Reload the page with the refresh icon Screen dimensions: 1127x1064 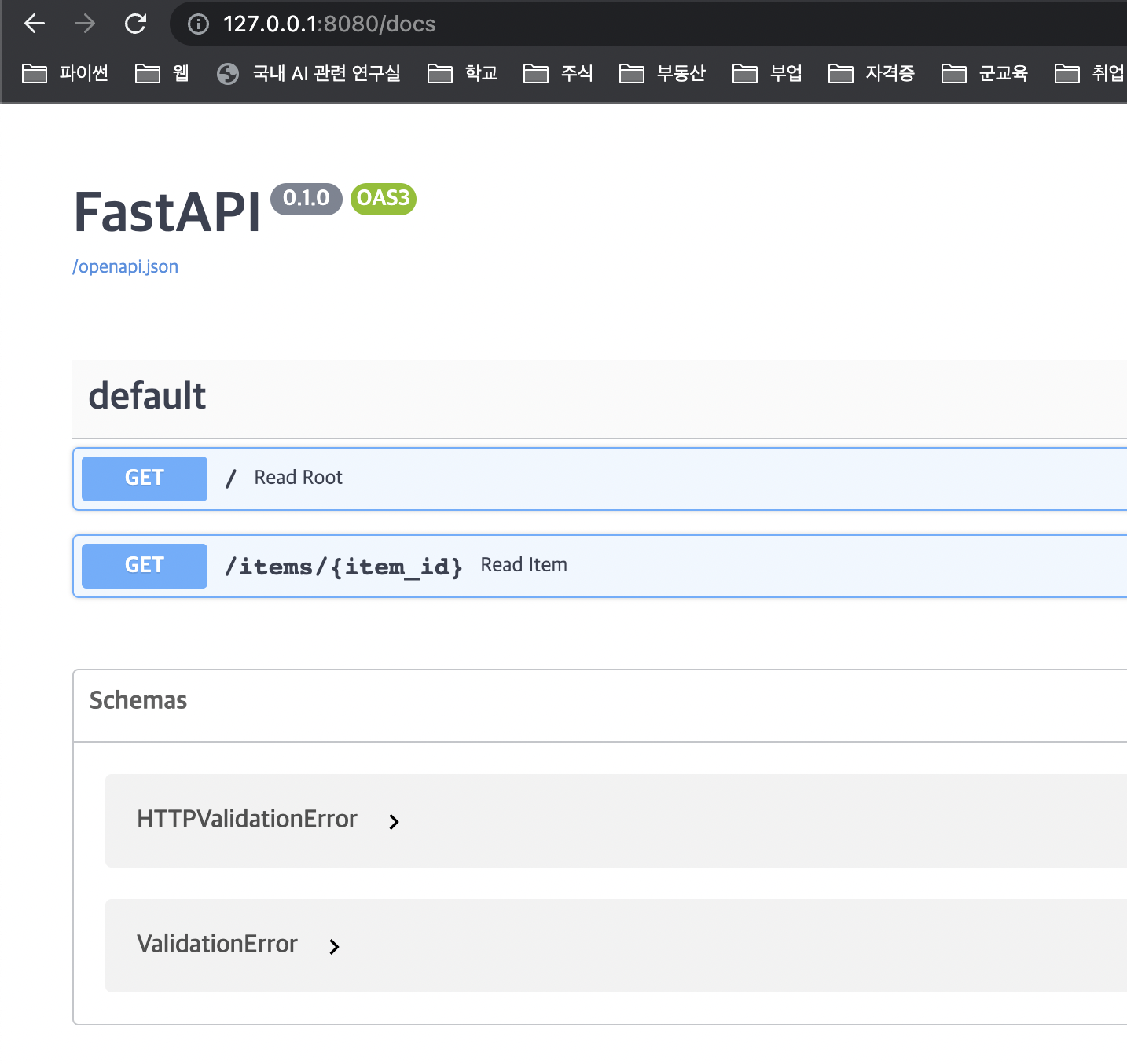tap(136, 24)
